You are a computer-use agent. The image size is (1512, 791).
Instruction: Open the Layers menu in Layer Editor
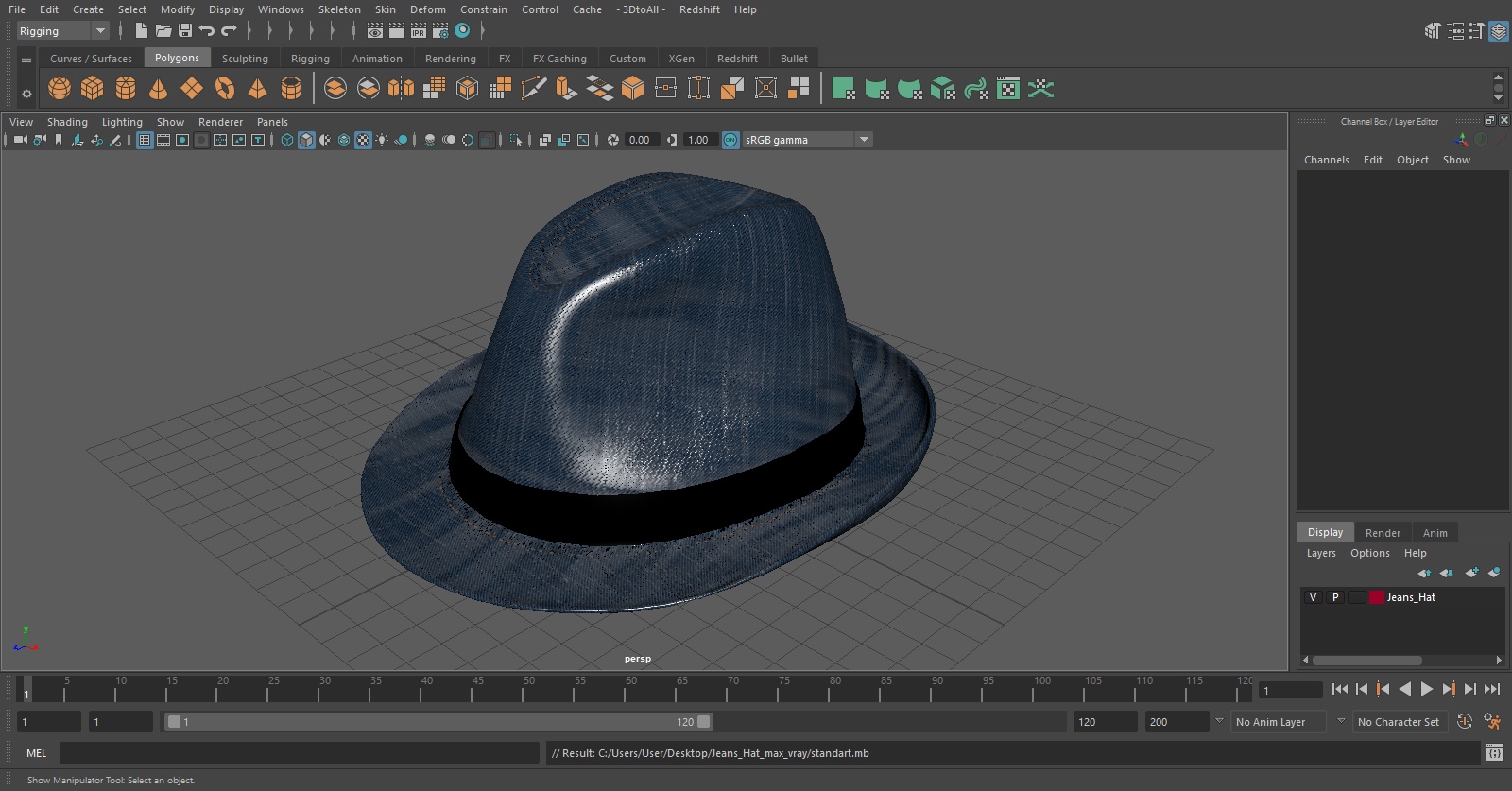tap(1321, 553)
